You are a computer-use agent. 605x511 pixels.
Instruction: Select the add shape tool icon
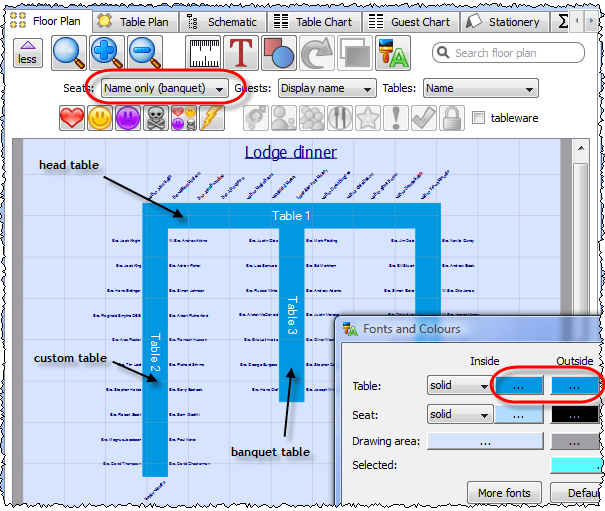279,53
